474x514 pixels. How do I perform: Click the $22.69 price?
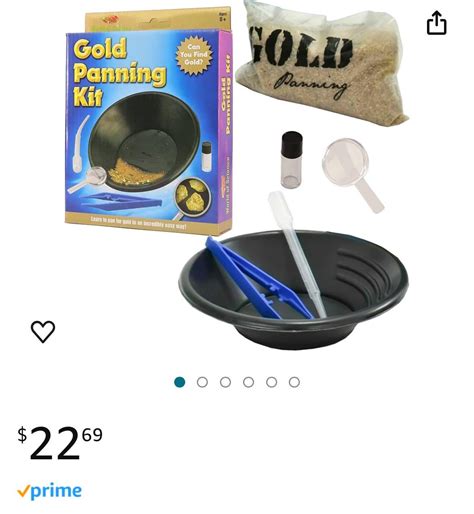pos(60,443)
